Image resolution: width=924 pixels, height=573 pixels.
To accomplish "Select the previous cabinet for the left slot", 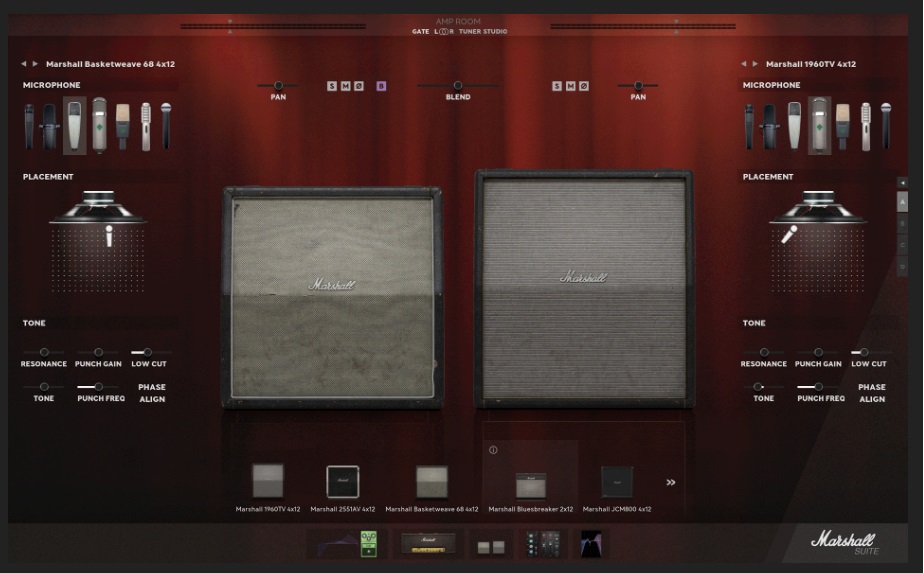I will click(x=24, y=64).
